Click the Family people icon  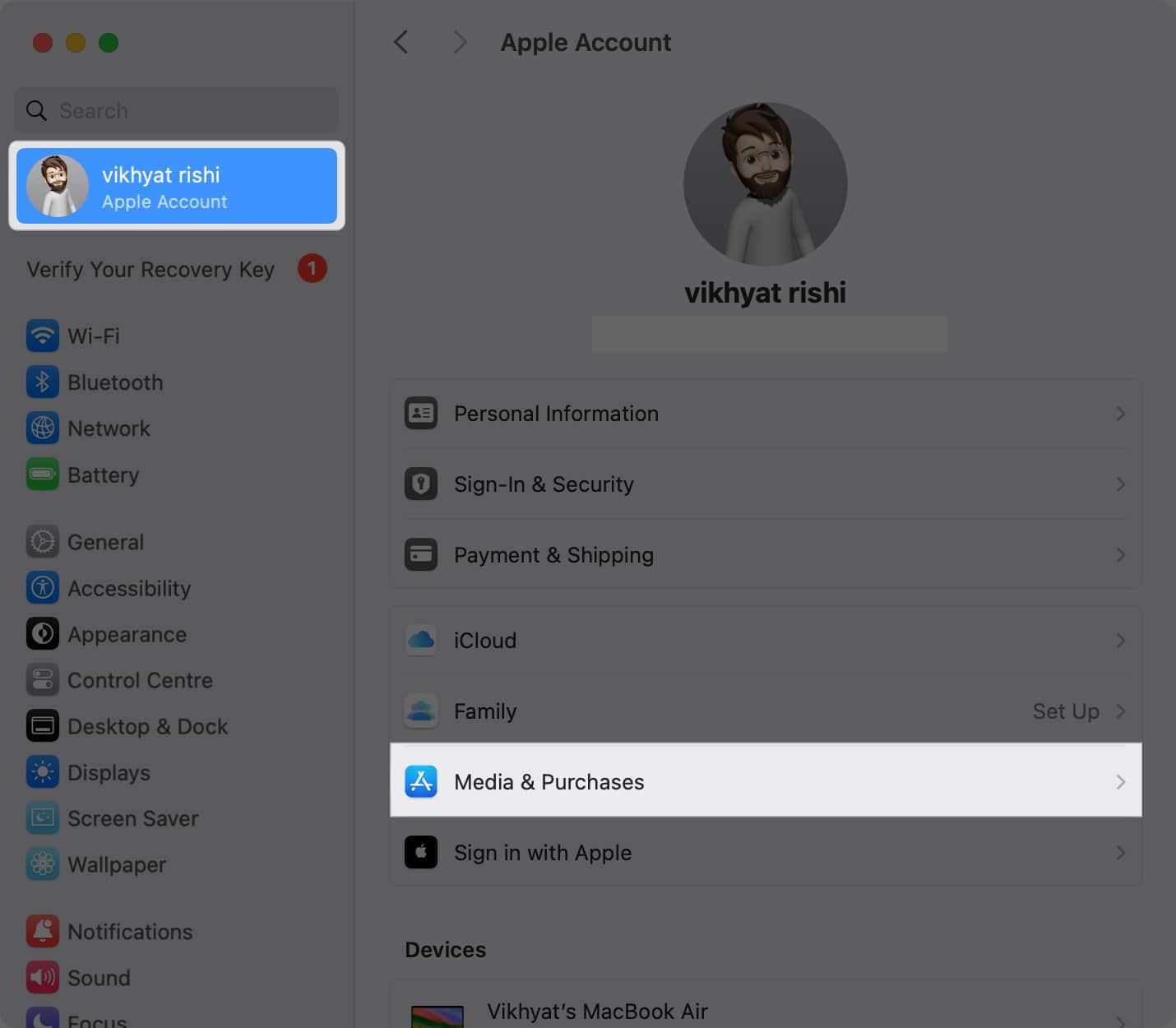pos(421,711)
